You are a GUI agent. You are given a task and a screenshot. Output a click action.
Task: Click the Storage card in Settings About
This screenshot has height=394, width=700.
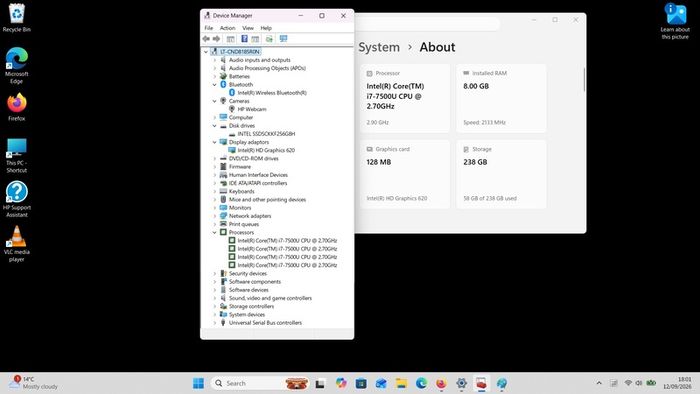pos(501,174)
